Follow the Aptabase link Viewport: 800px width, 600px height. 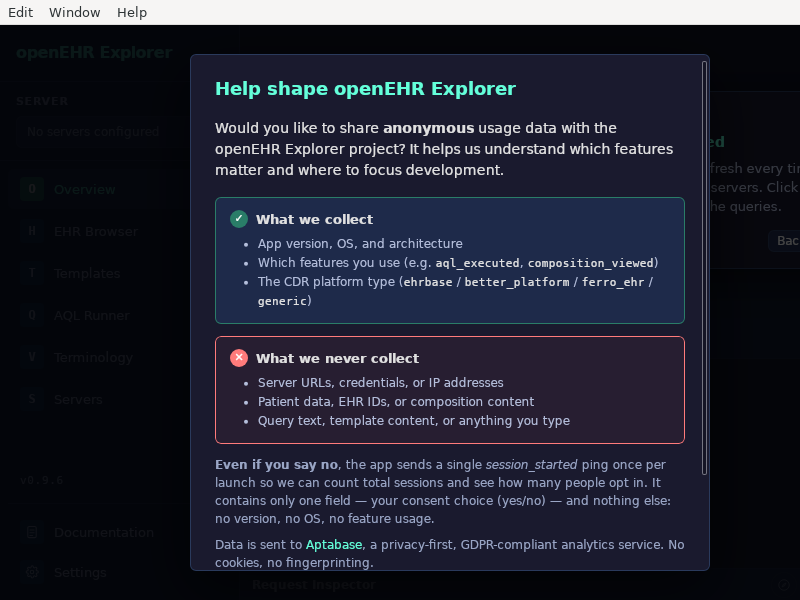(x=334, y=545)
